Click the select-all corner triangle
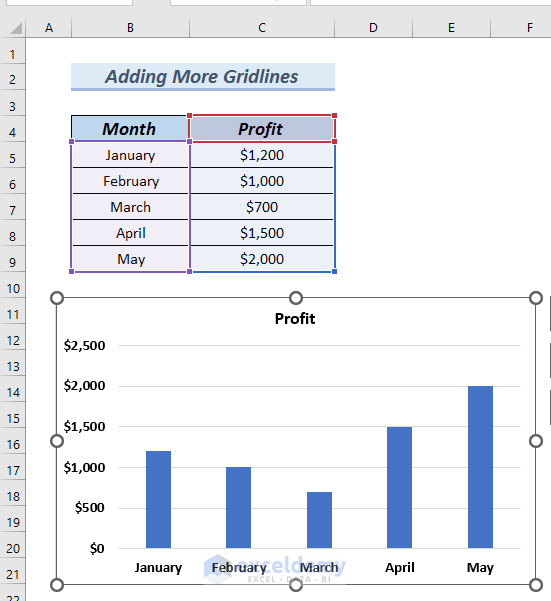This screenshot has width=551, height=601. pos(15,28)
